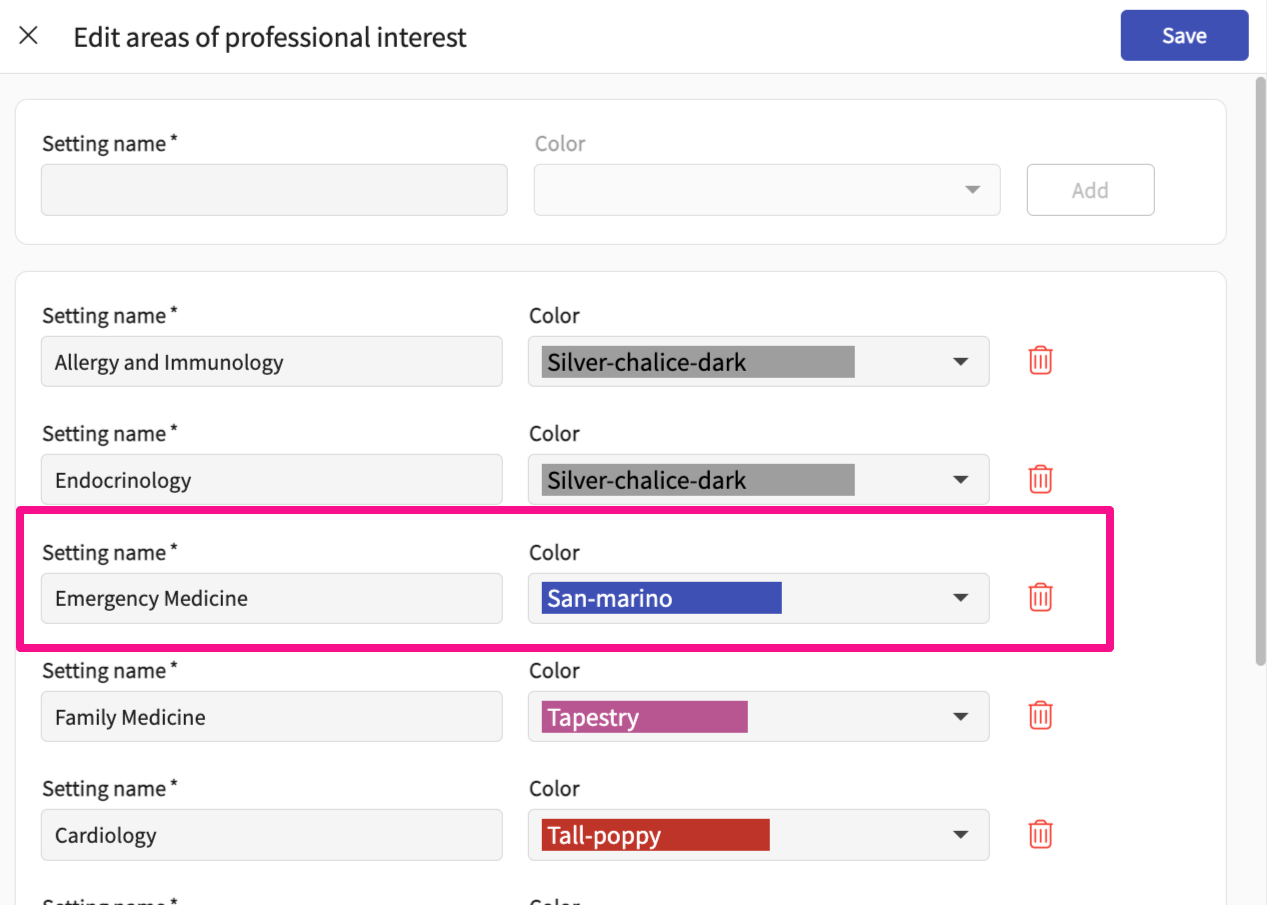1267x905 pixels.
Task: Open the empty Color dropdown for new setting
Action: [x=766, y=190]
